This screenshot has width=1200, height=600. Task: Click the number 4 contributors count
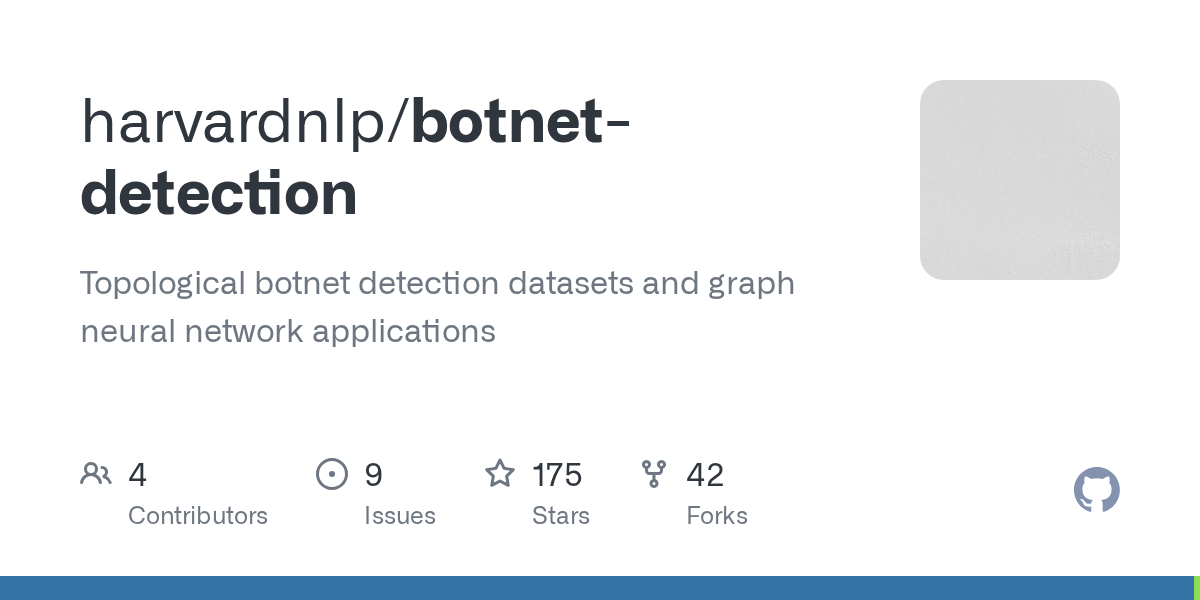coord(138,475)
